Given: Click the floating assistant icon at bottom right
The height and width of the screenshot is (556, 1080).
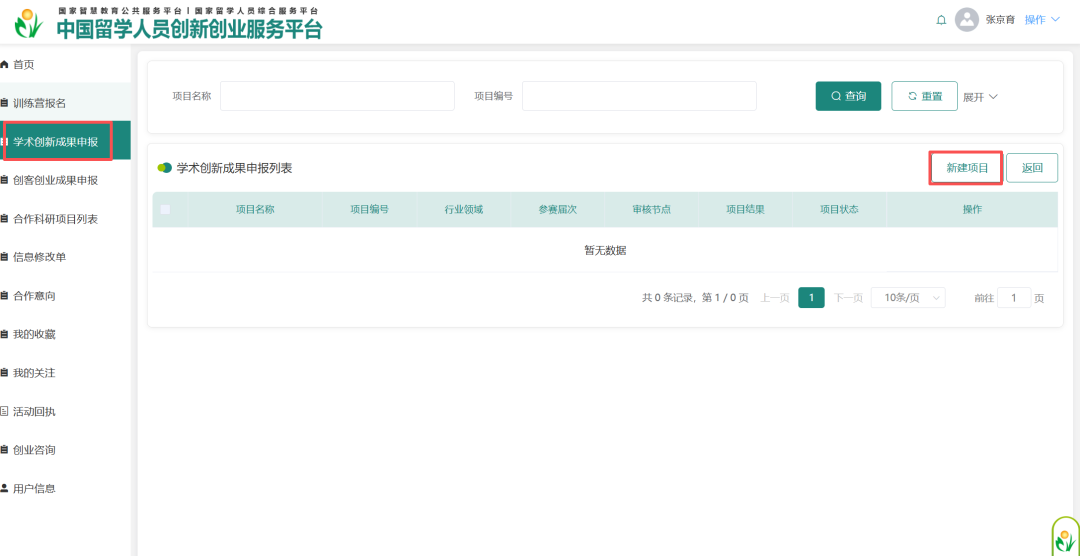Looking at the screenshot, I should 1066,536.
